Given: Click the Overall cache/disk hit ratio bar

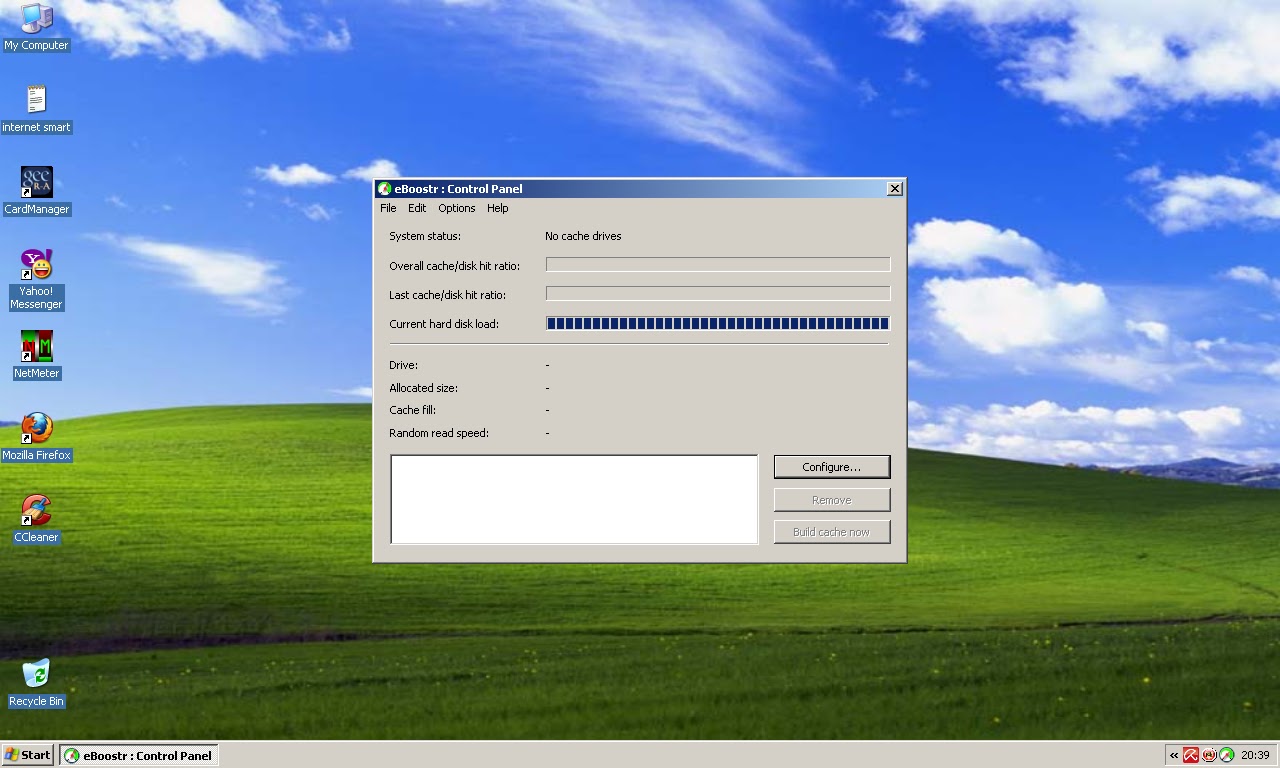Looking at the screenshot, I should pyautogui.click(x=718, y=264).
